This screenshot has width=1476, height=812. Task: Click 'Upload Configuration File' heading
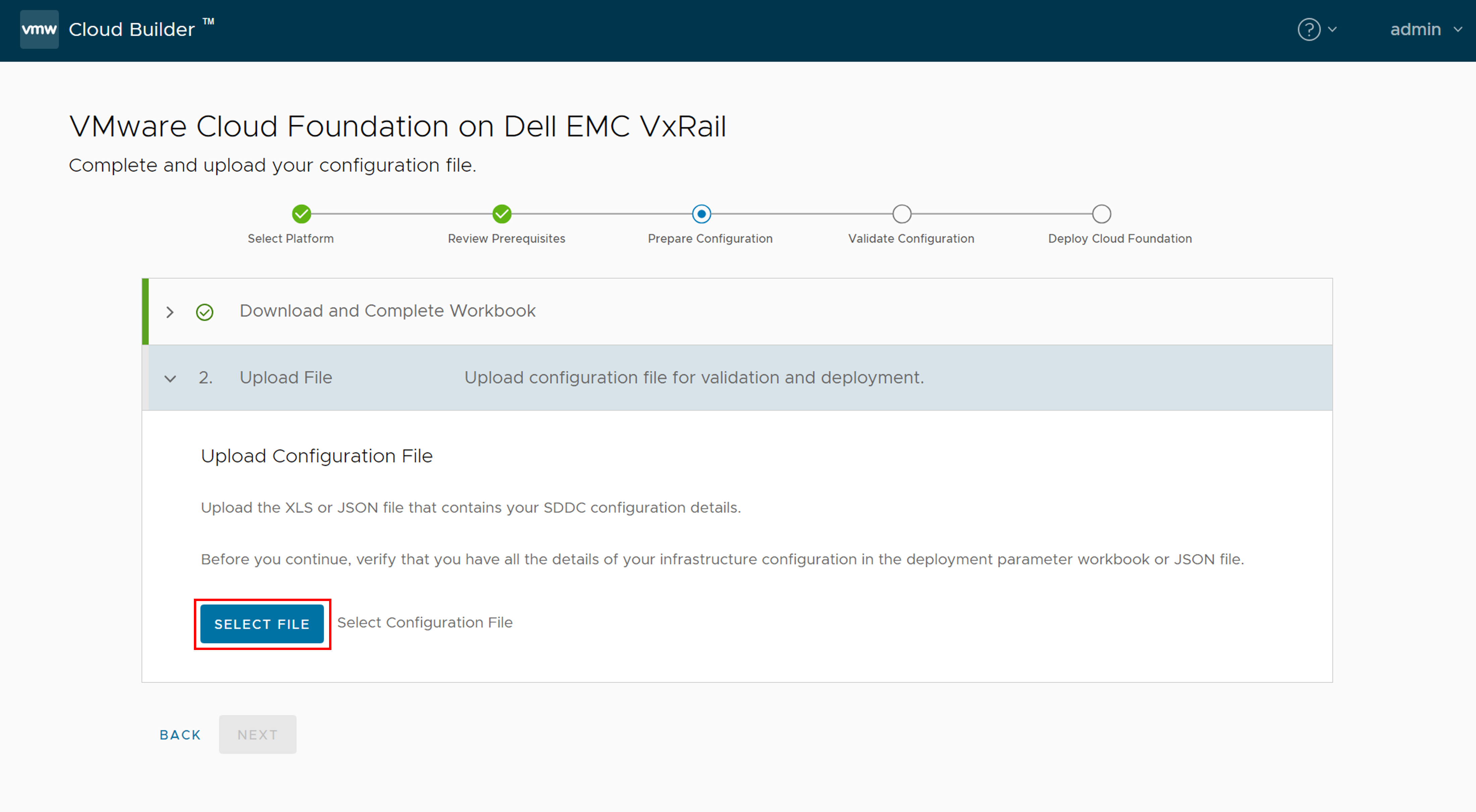[317, 456]
